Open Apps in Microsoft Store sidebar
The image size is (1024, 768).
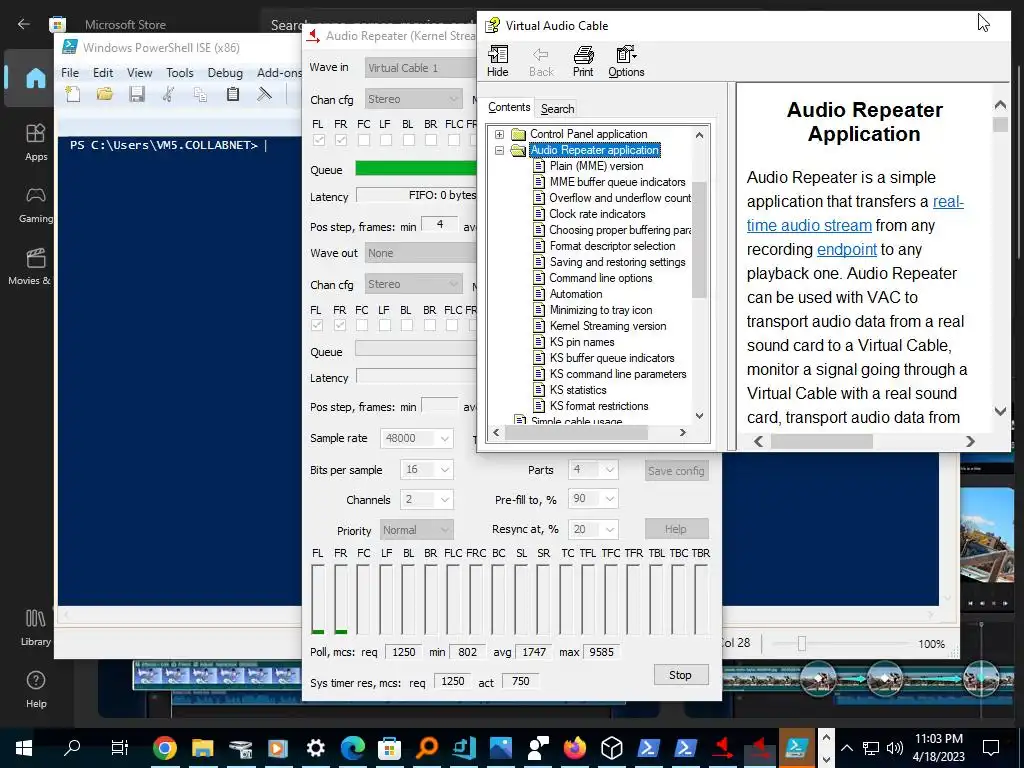coord(36,142)
